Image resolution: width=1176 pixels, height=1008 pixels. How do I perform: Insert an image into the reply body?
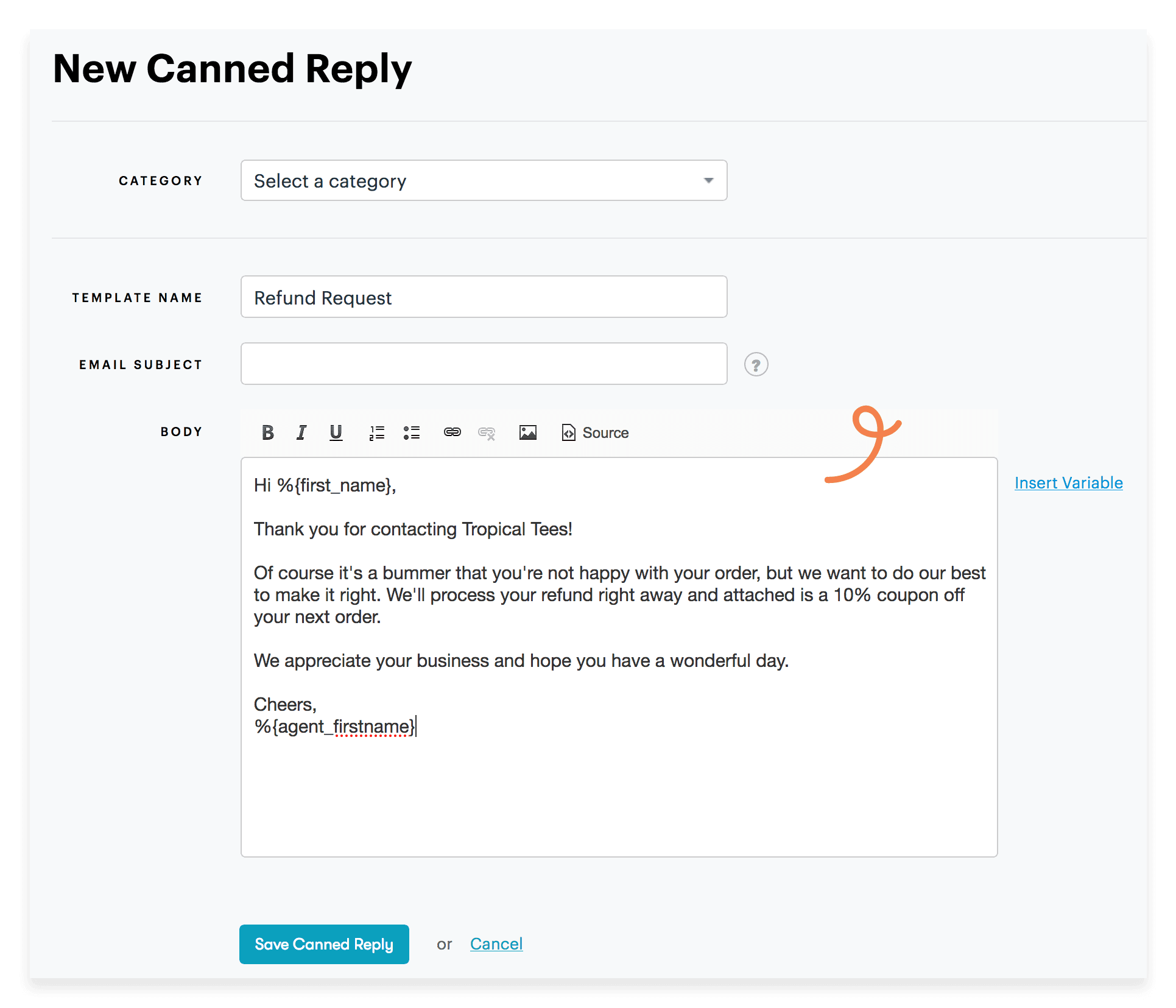527,432
